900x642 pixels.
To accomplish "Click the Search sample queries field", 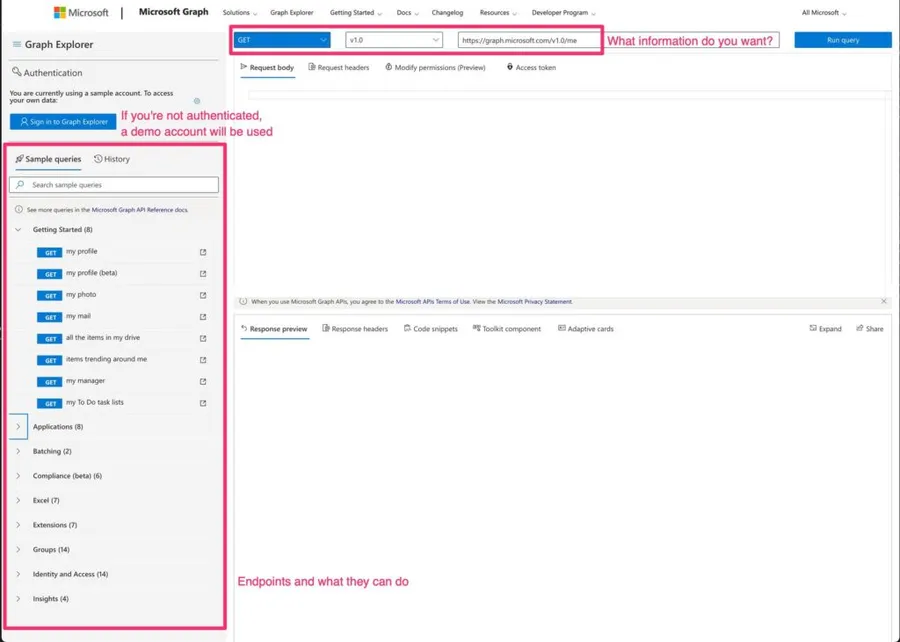I will [114, 185].
